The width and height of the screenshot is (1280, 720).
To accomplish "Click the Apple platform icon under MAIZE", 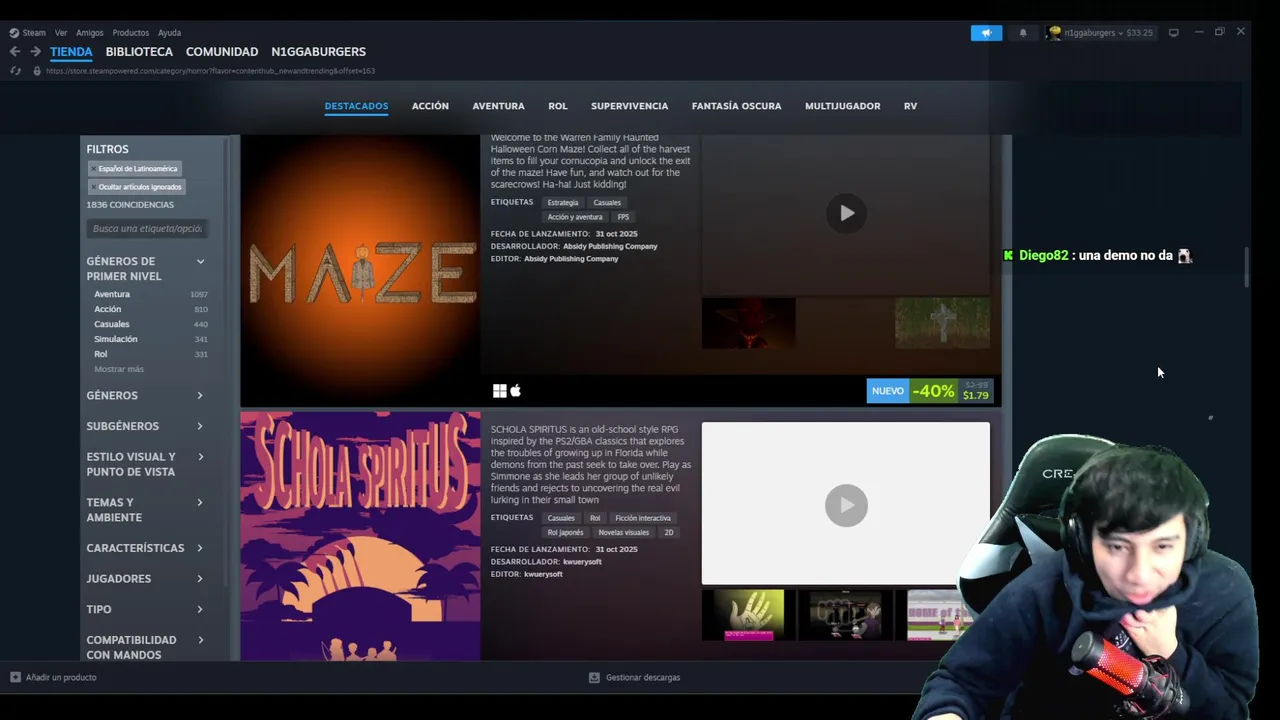I will coord(516,391).
